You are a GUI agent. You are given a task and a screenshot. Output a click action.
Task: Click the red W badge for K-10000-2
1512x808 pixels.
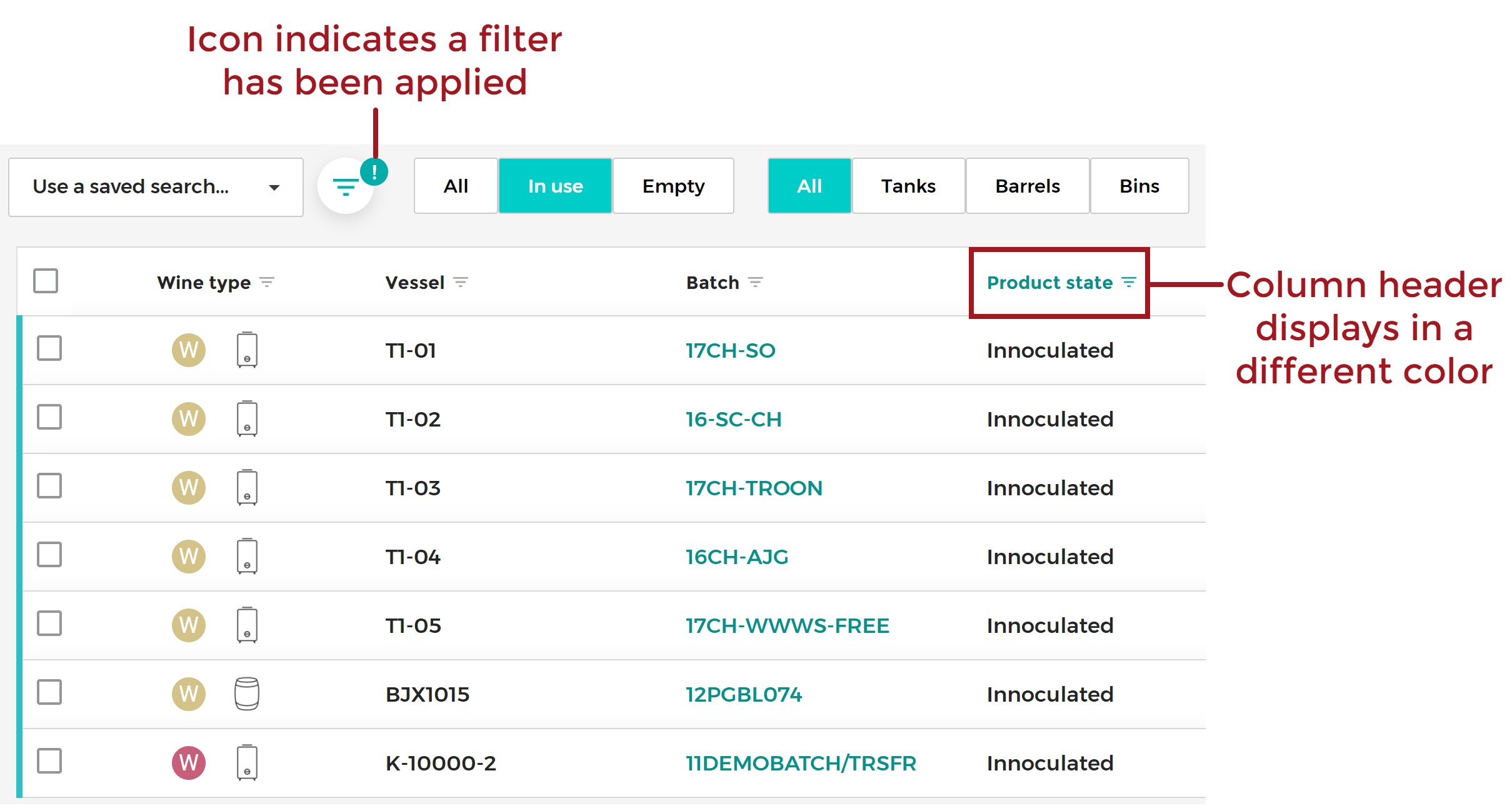[189, 762]
